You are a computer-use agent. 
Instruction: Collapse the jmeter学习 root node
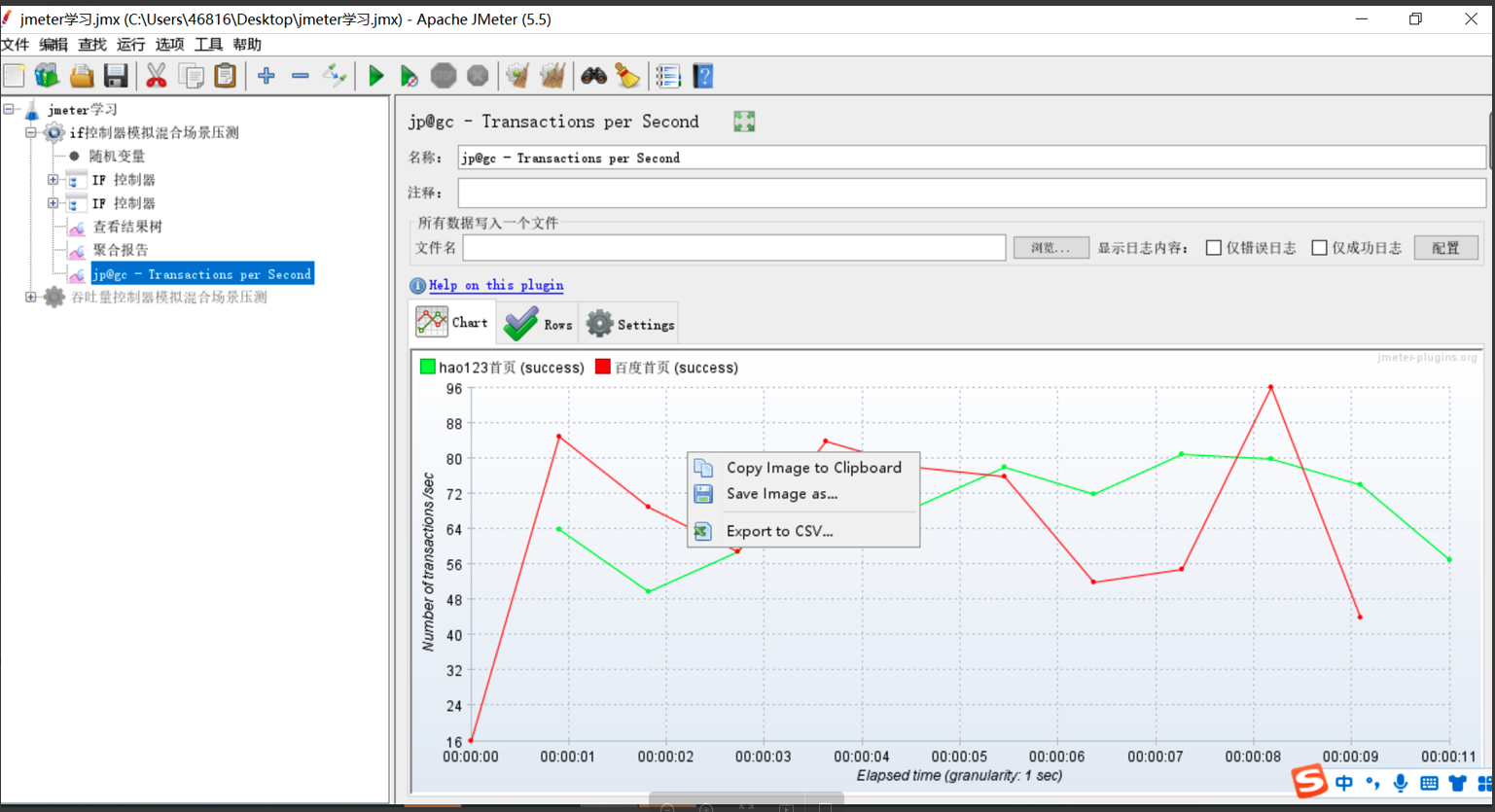[x=9, y=109]
